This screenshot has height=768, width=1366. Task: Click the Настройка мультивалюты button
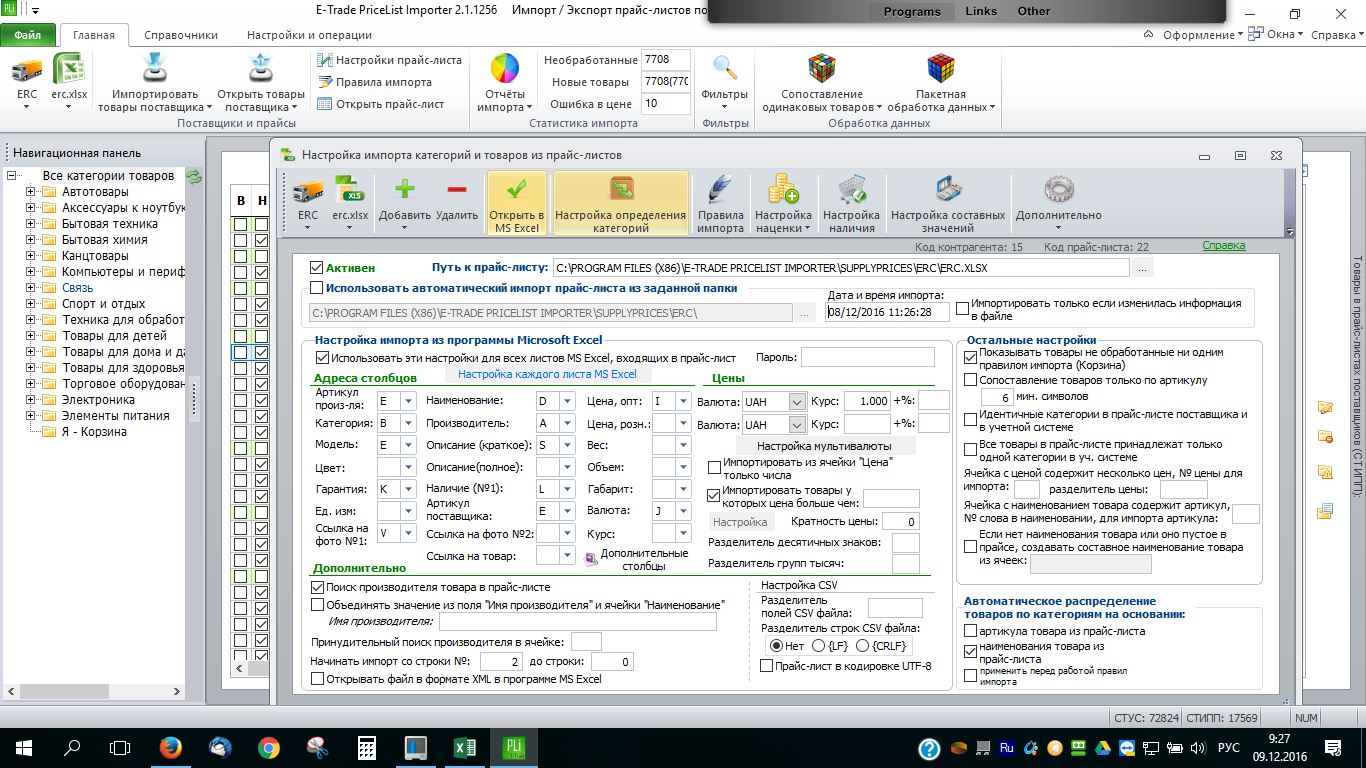point(823,445)
